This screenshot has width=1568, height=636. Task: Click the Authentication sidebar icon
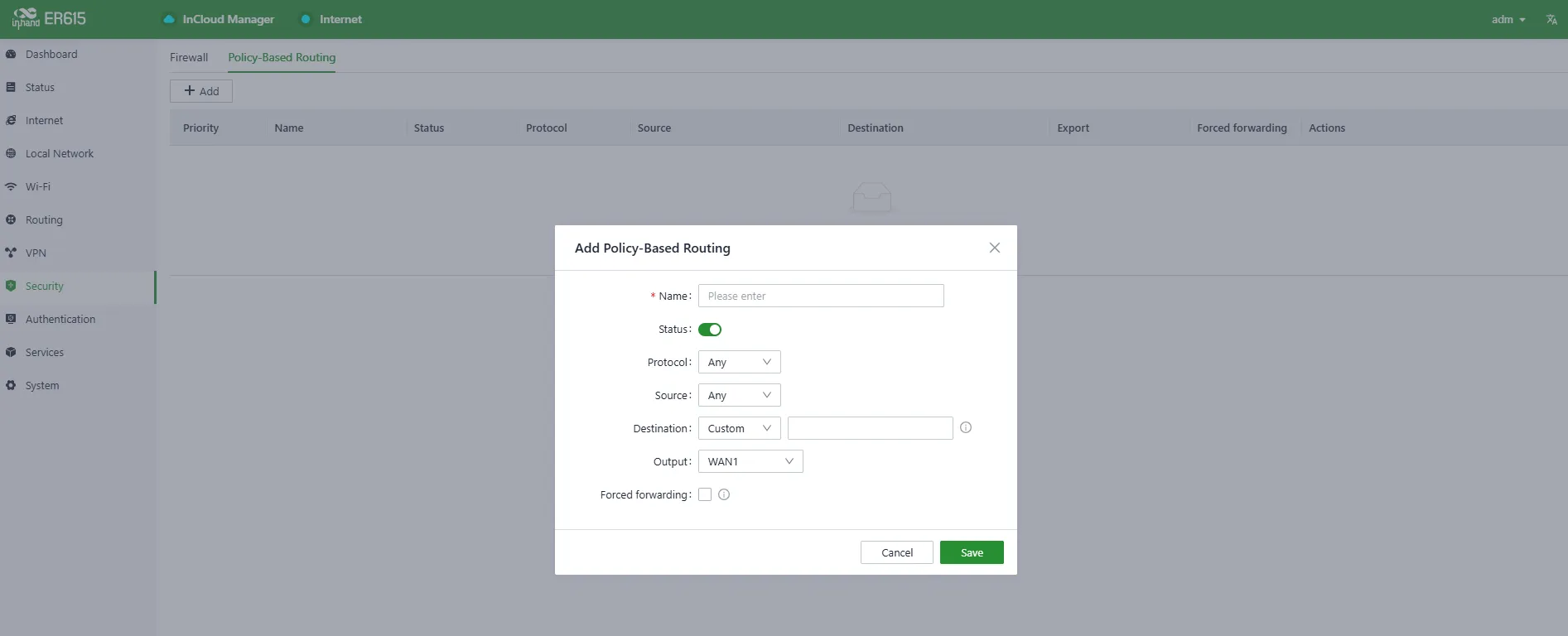click(11, 319)
